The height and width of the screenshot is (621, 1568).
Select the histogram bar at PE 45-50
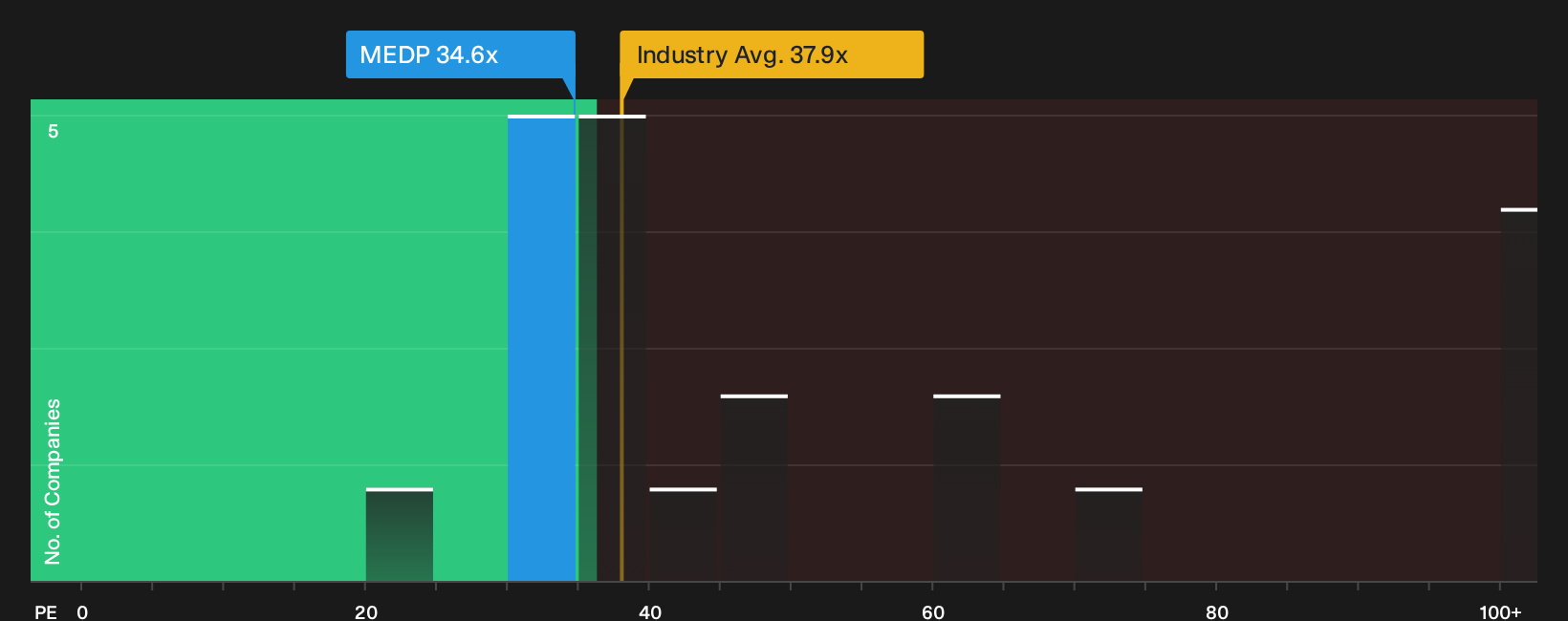754,488
